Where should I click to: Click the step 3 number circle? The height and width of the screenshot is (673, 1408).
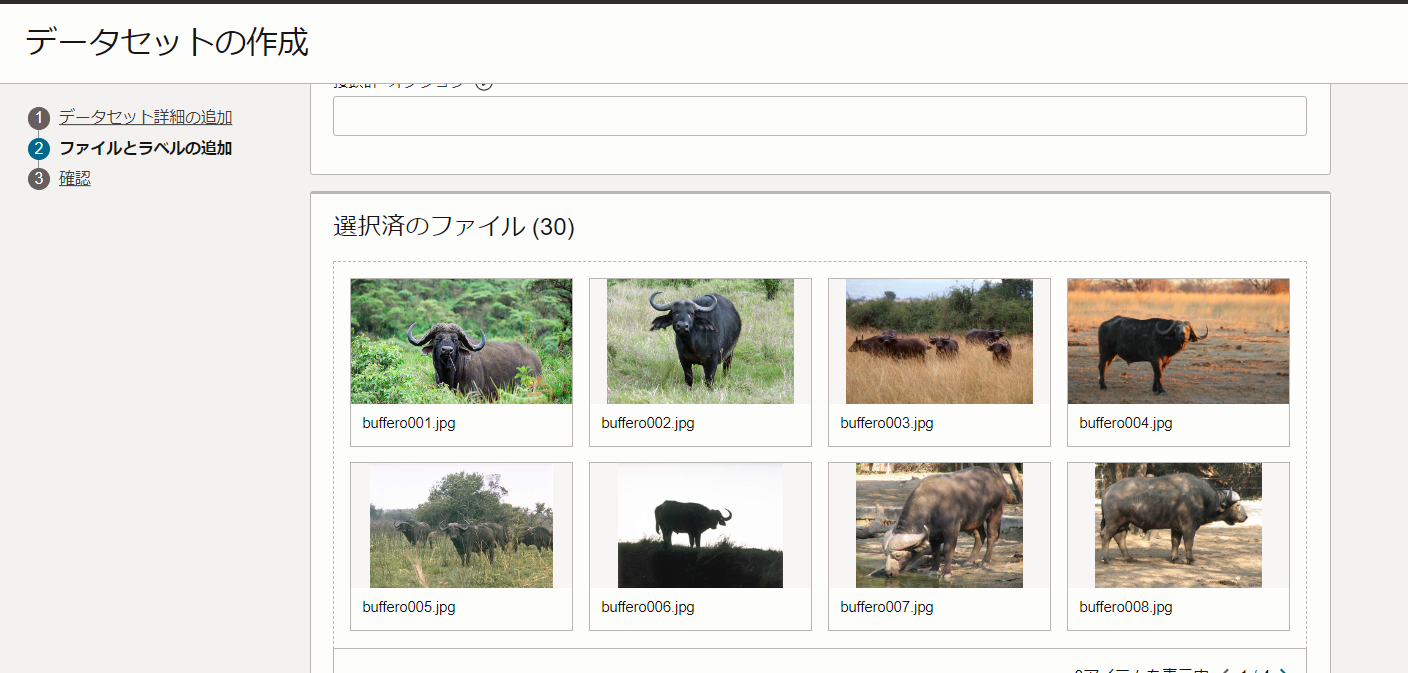[x=39, y=179]
